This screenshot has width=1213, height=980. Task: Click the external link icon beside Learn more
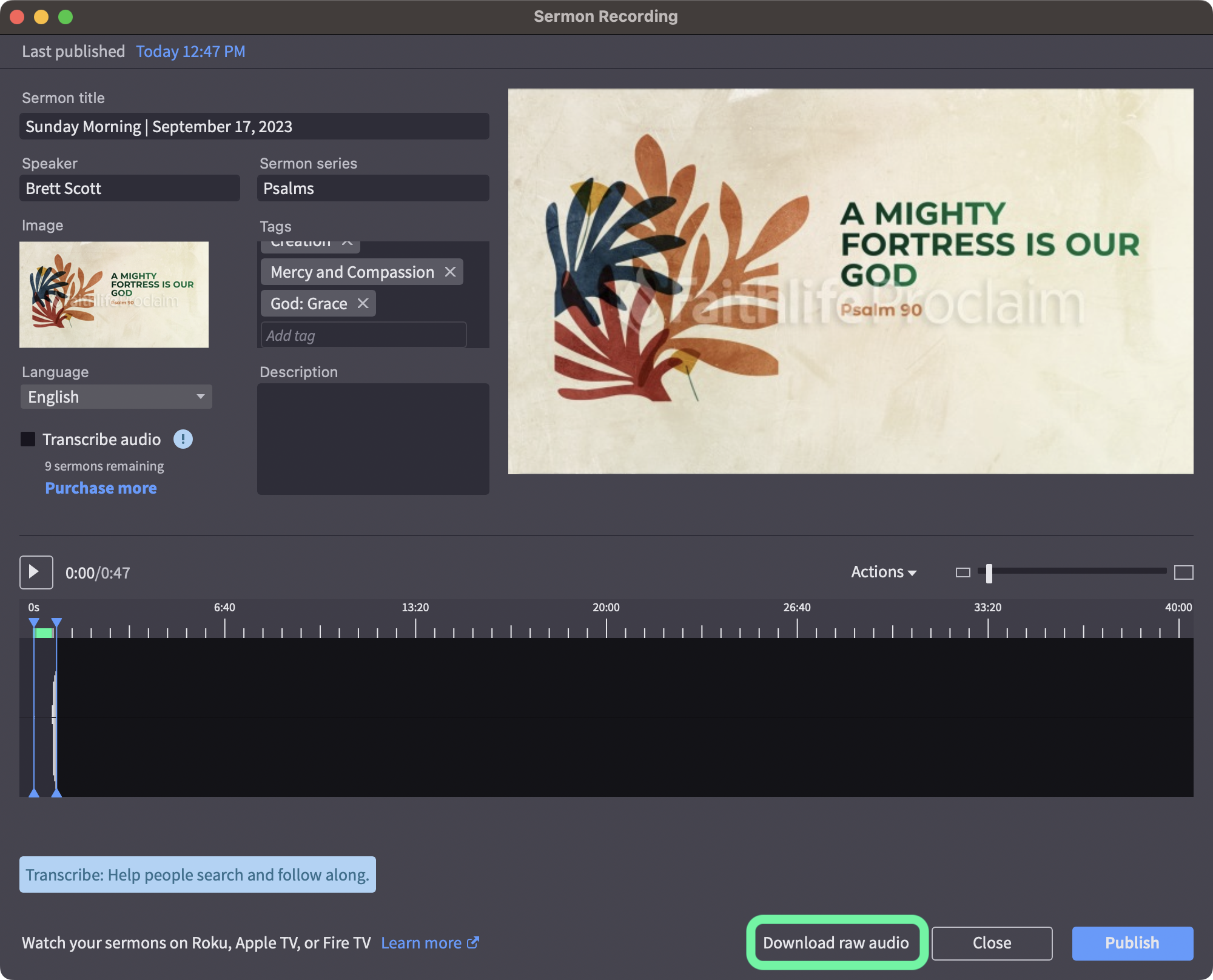tap(473, 942)
